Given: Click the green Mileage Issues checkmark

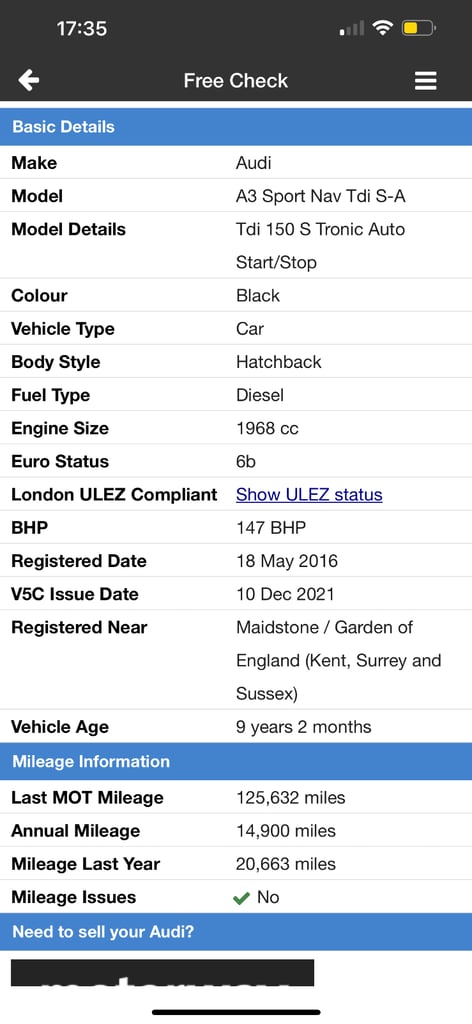Looking at the screenshot, I should 241,898.
